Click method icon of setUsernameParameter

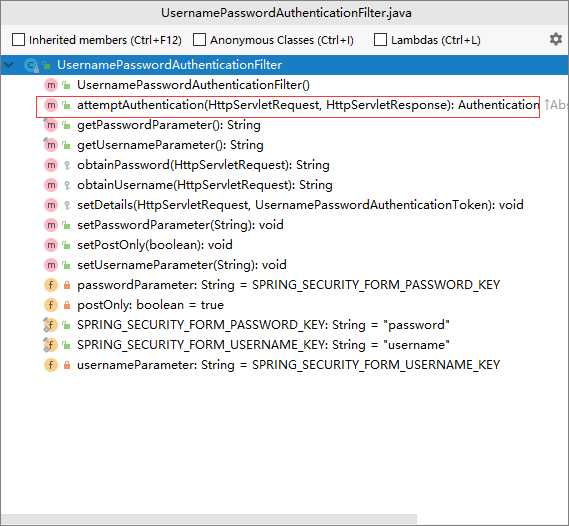pyautogui.click(x=51, y=265)
